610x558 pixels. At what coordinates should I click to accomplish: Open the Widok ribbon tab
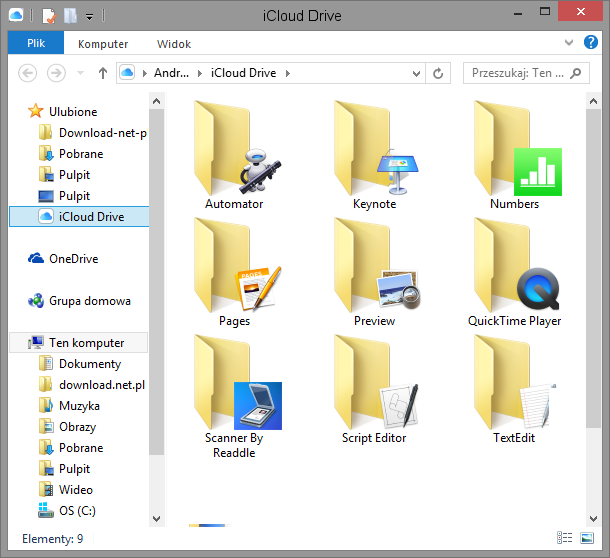(174, 44)
